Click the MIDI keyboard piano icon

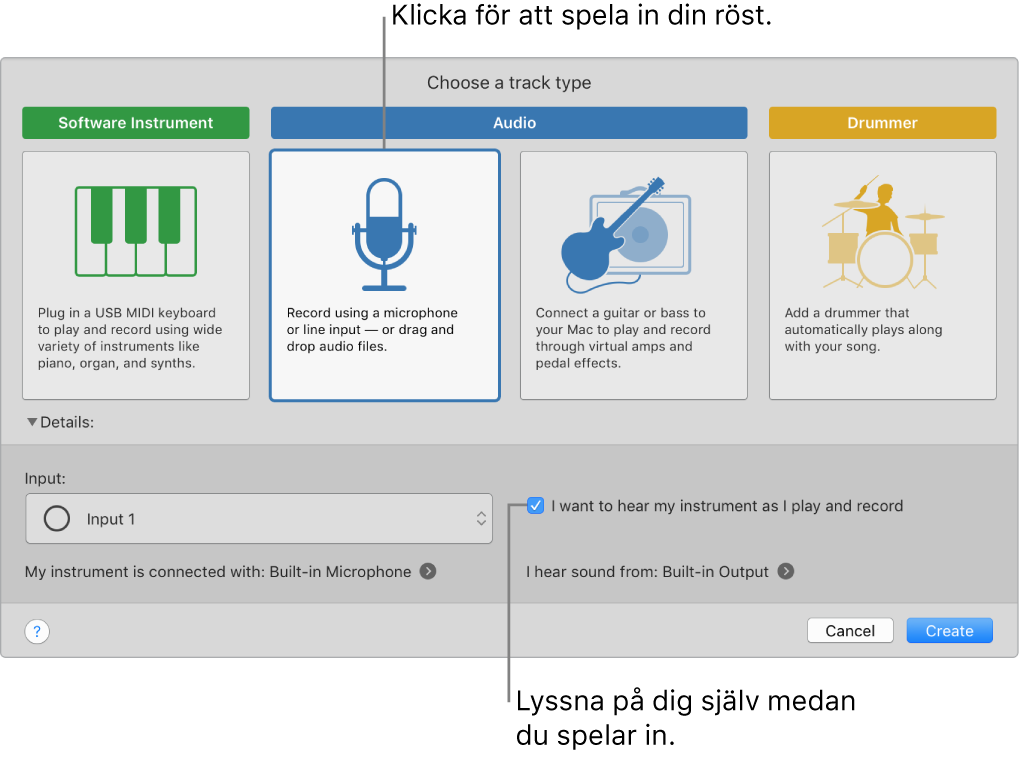click(x=135, y=230)
